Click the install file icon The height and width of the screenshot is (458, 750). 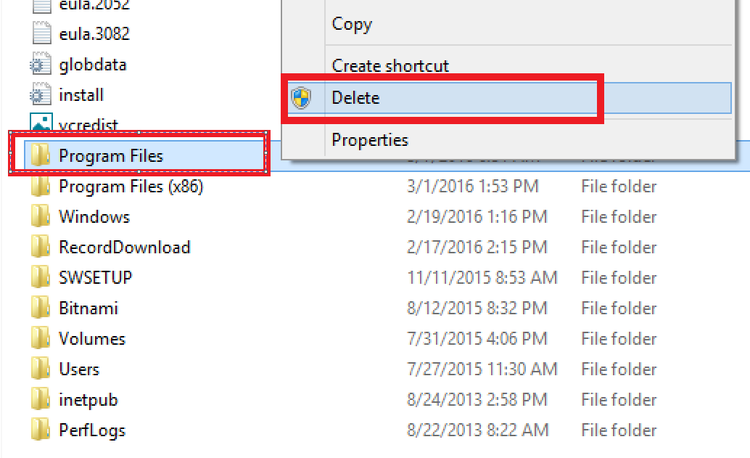41,96
